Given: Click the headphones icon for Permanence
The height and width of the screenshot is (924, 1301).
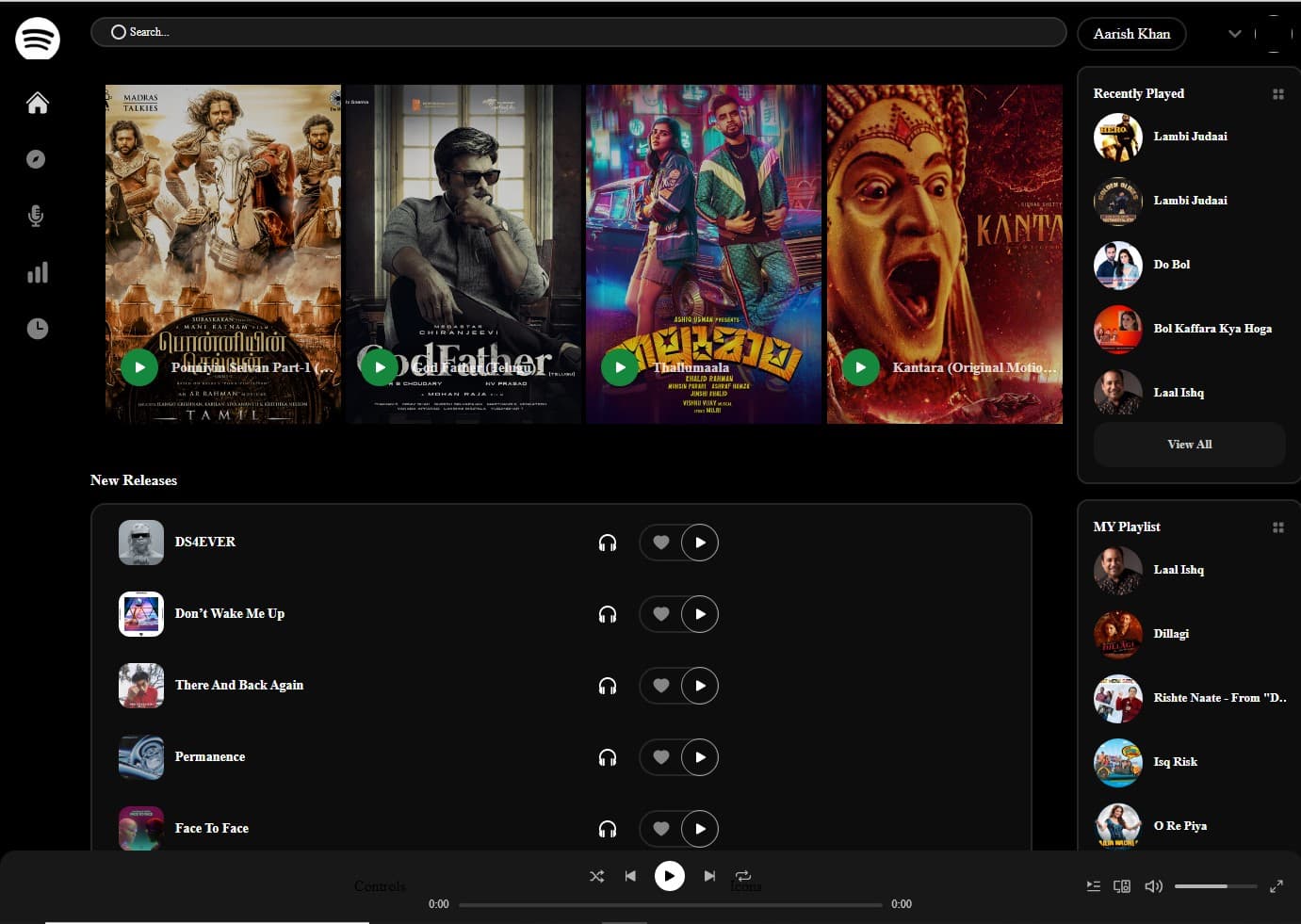Looking at the screenshot, I should pos(608,757).
